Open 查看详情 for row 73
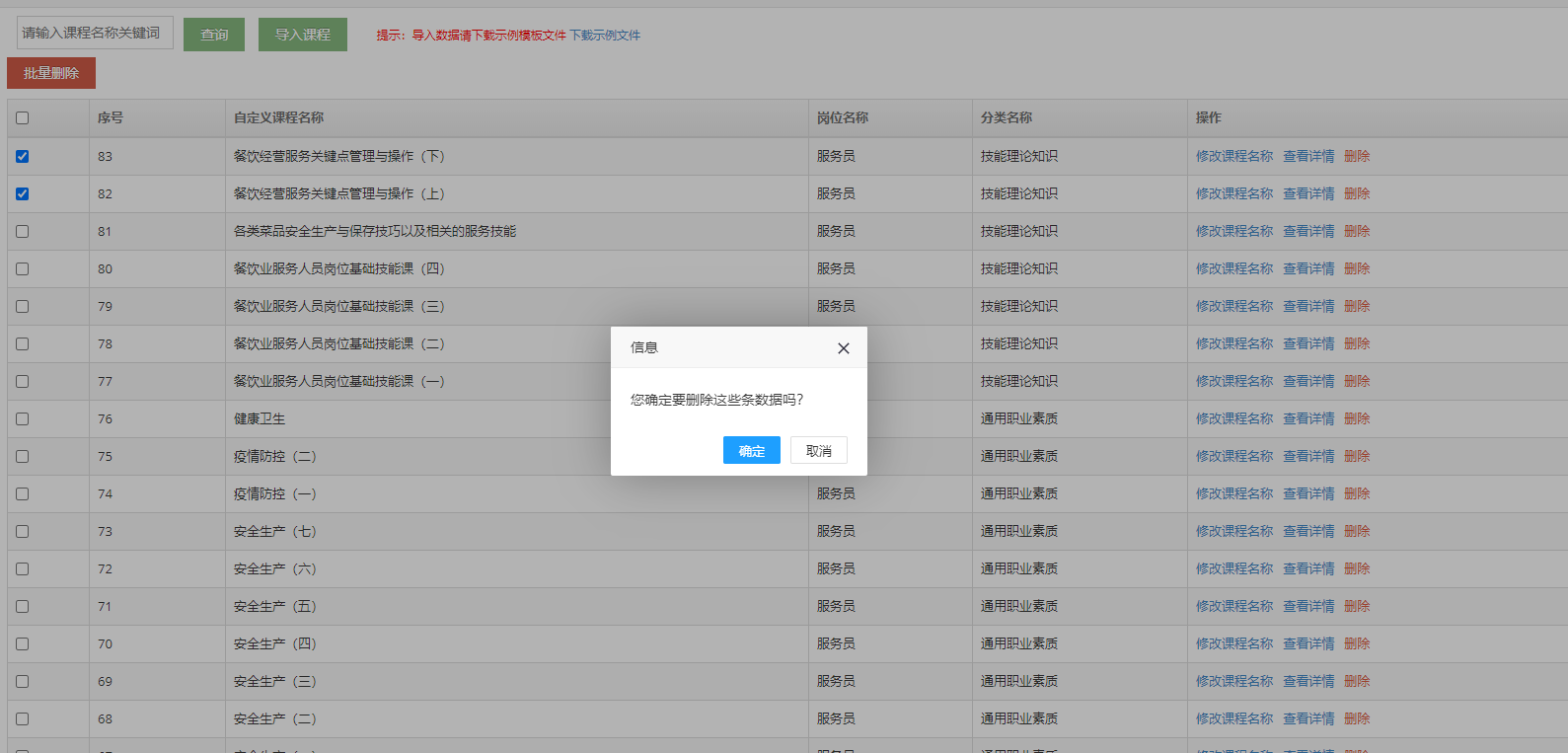Screen dimensions: 1568x753 [1307, 531]
